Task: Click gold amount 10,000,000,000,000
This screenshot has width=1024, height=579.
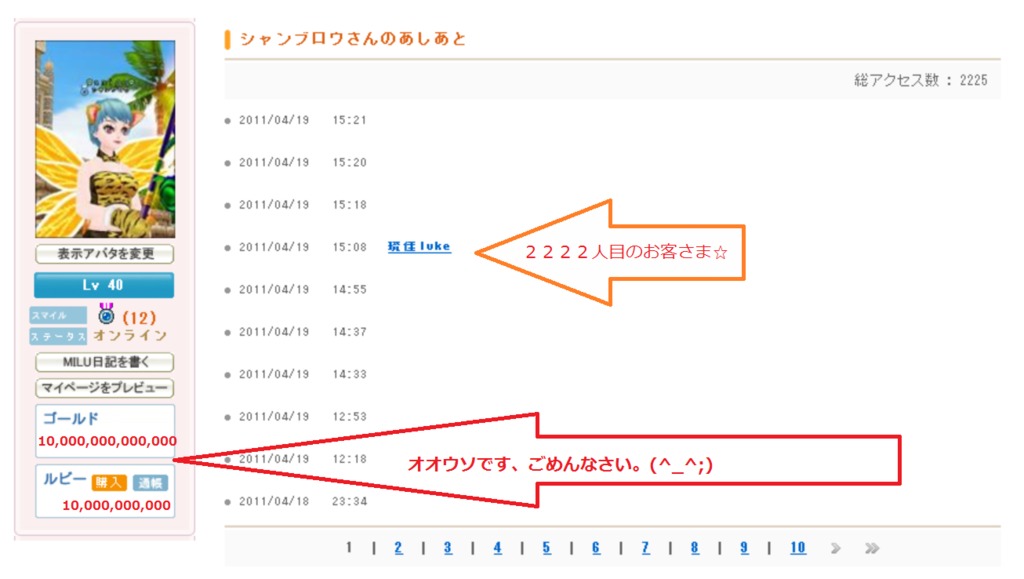Action: point(107,441)
